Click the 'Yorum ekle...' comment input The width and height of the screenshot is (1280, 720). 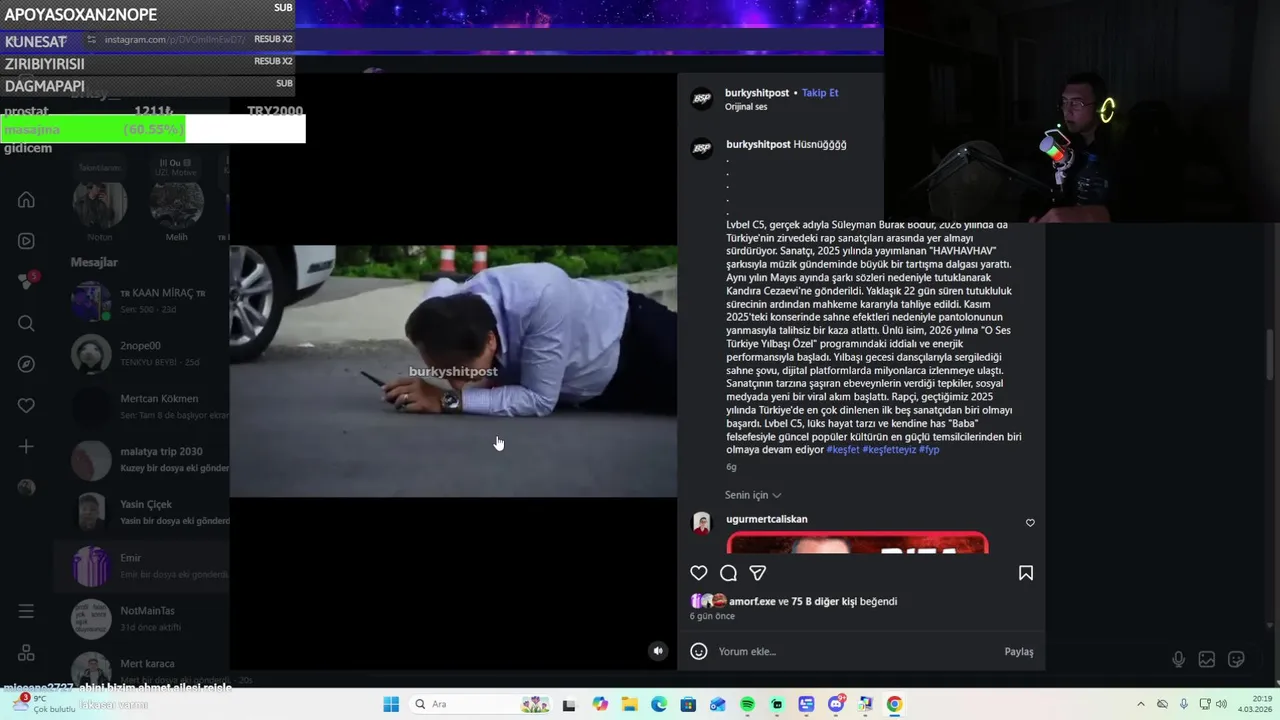855,651
